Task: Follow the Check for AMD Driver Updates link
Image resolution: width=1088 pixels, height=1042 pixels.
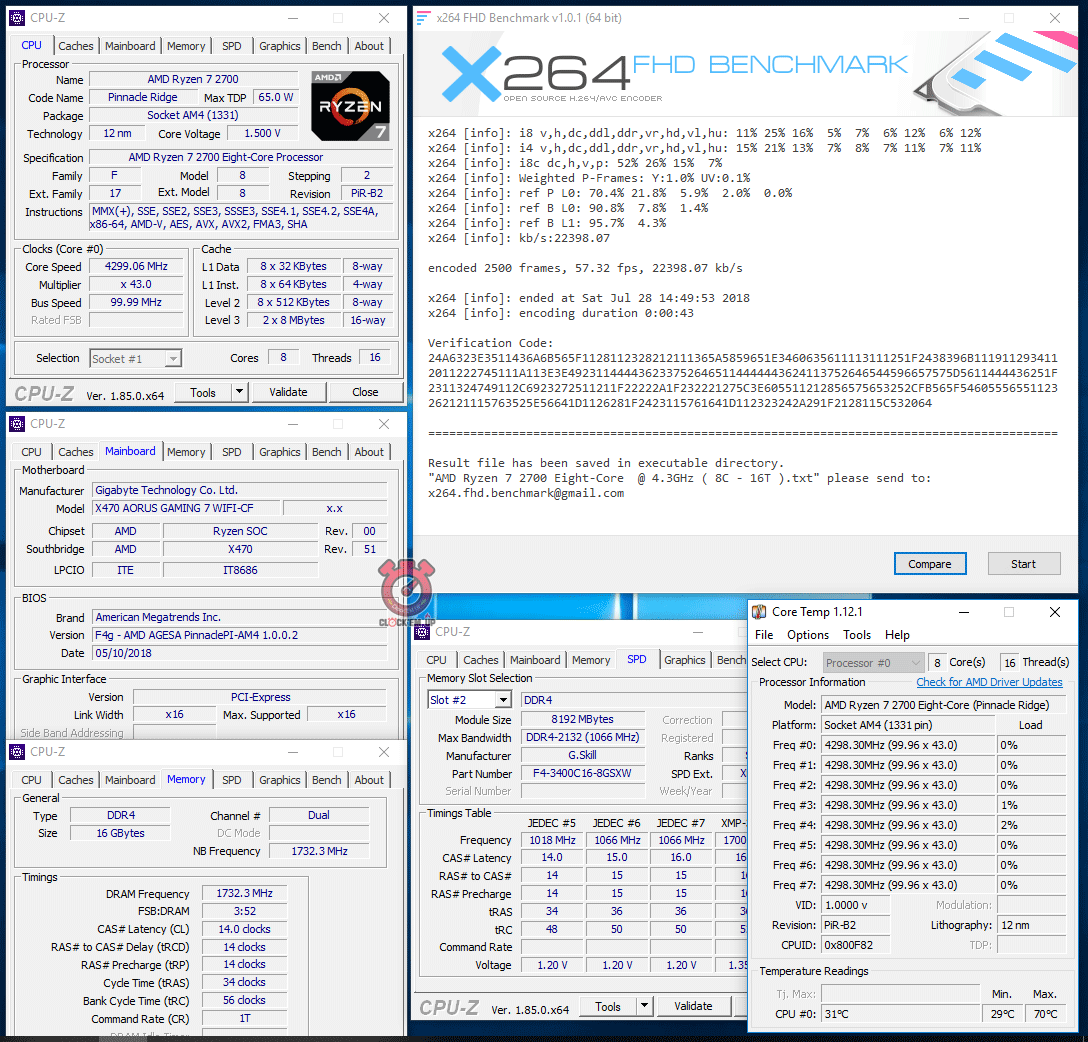Action: coord(989,682)
